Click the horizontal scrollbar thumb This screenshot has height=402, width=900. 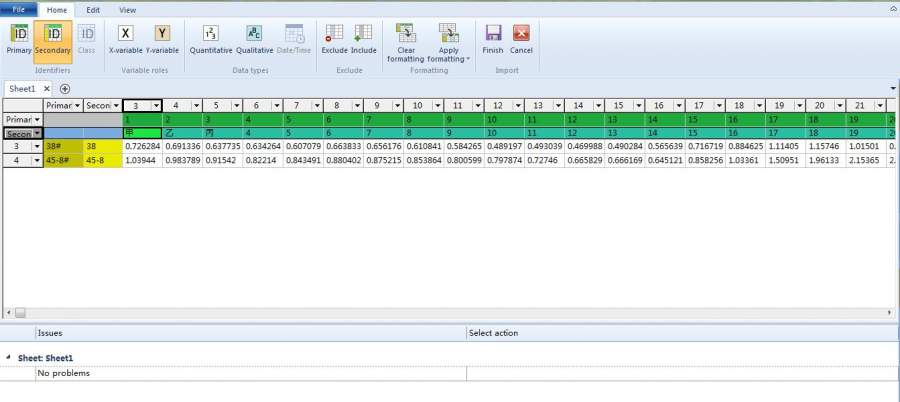pyautogui.click(x=20, y=313)
